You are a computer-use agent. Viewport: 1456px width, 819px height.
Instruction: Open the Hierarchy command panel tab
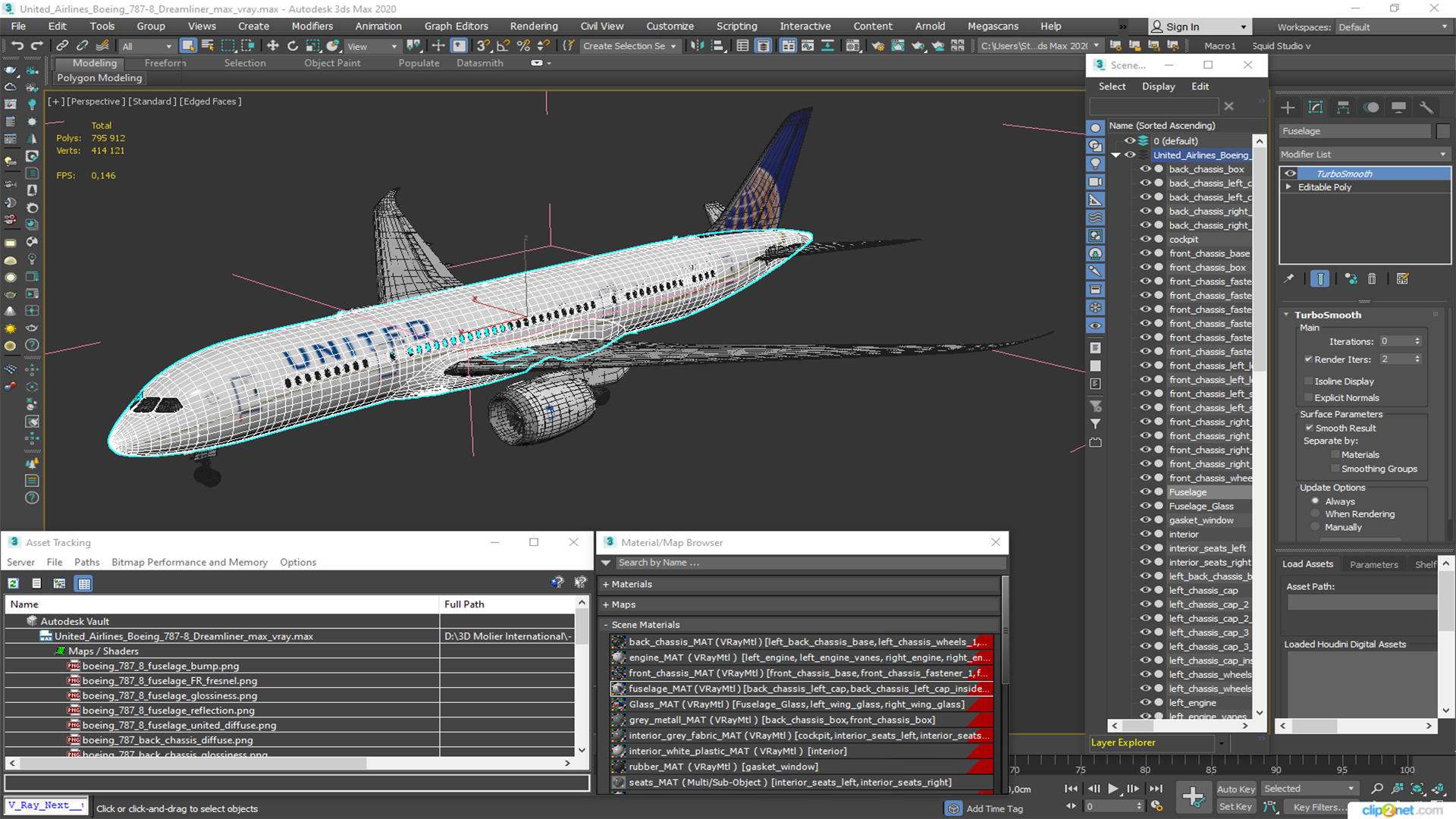click(1343, 107)
